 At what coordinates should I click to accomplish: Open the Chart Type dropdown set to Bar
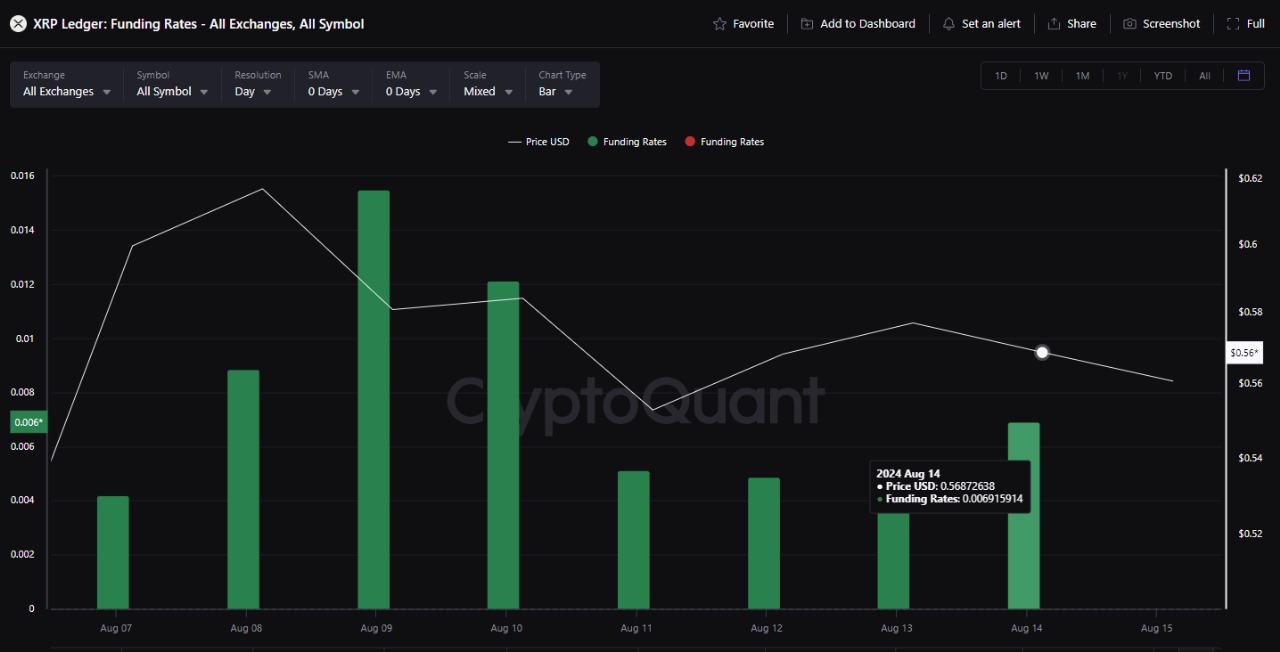click(556, 91)
